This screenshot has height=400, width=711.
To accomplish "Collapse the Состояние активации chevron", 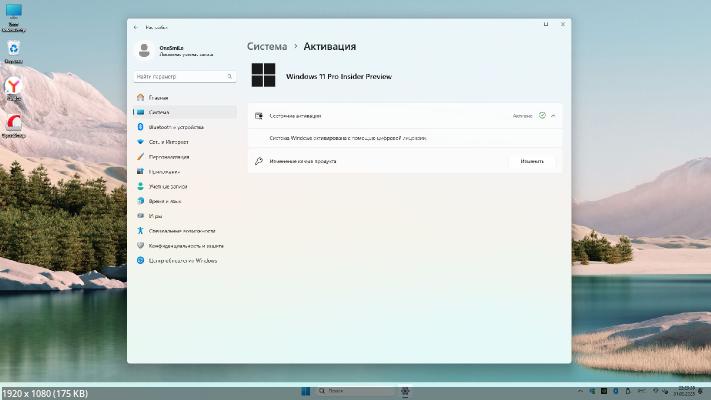I will [x=553, y=116].
